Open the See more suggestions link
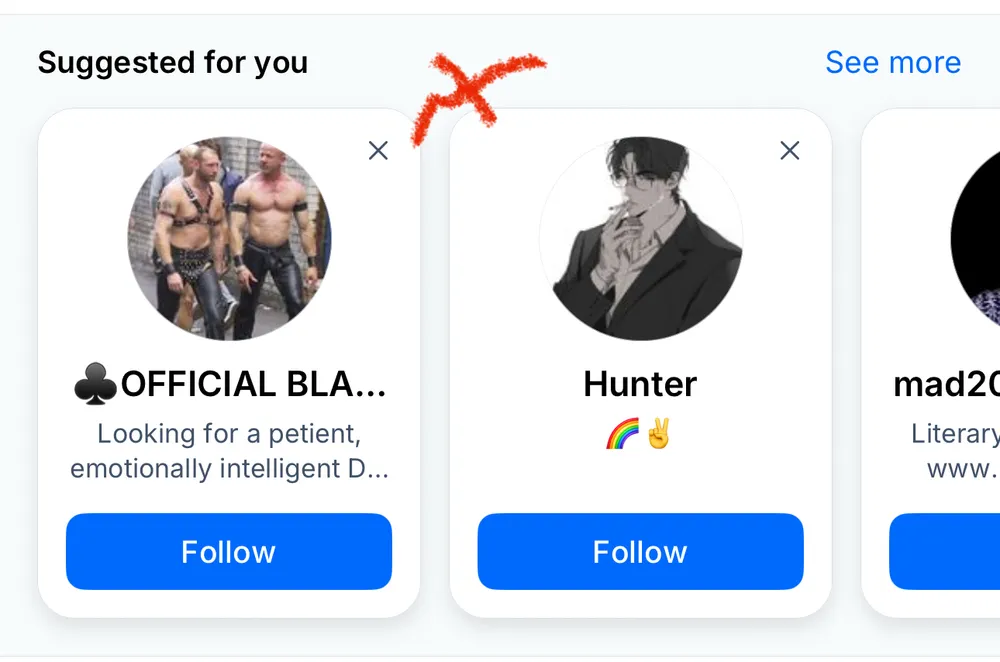 tap(892, 62)
